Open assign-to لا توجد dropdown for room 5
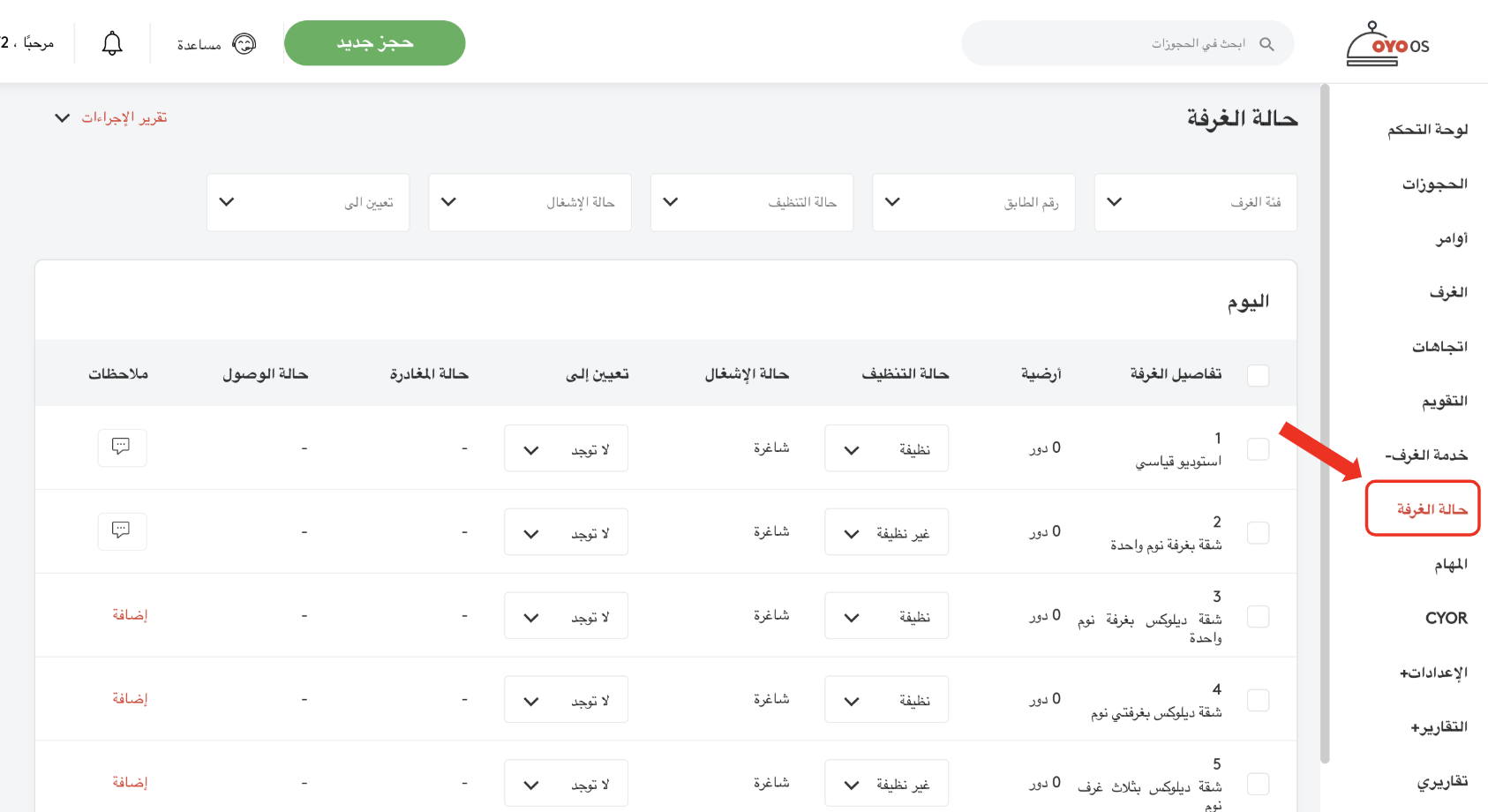The width and height of the screenshot is (1488, 812). click(567, 784)
